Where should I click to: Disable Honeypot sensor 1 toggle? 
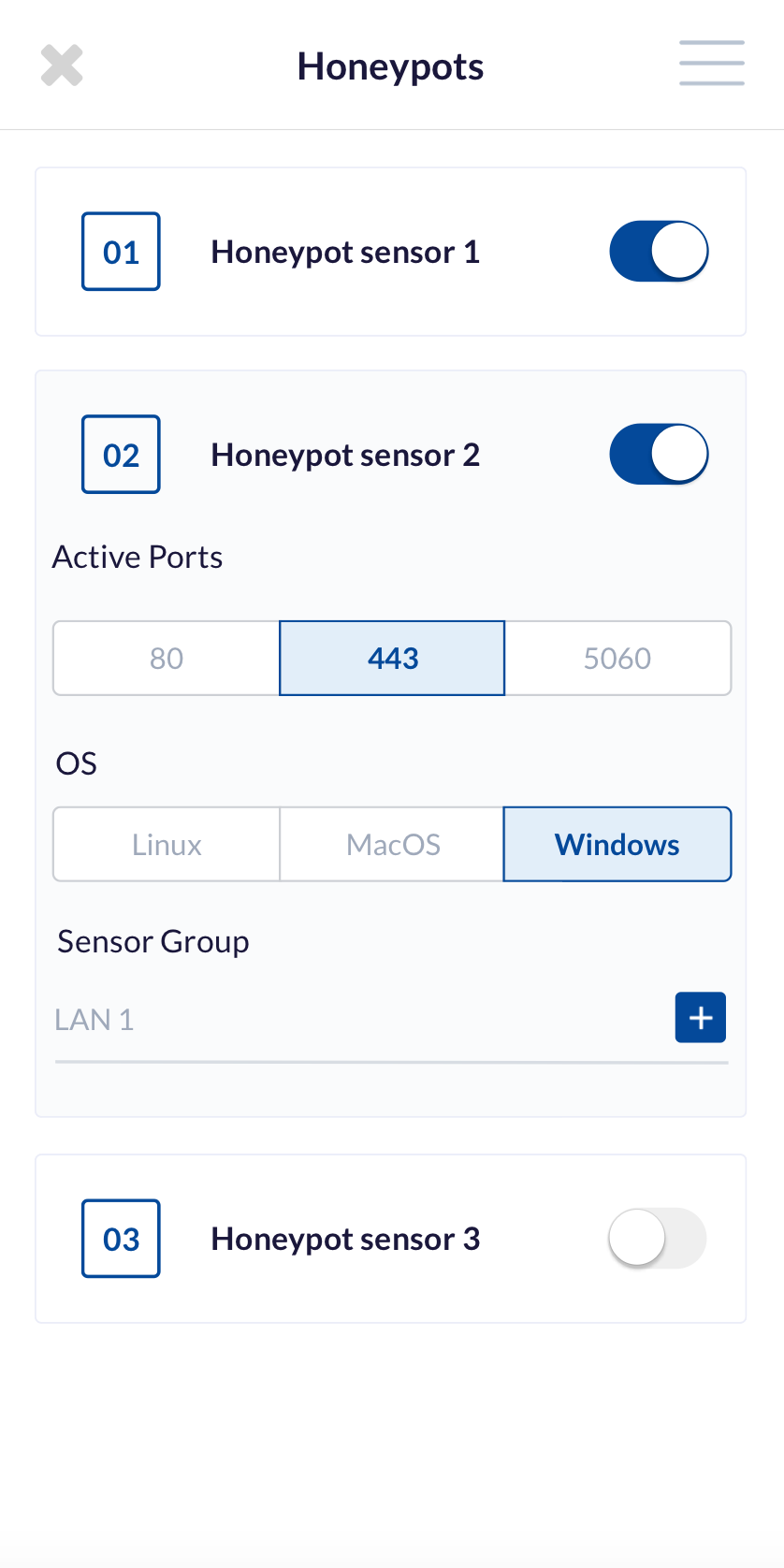tap(659, 251)
